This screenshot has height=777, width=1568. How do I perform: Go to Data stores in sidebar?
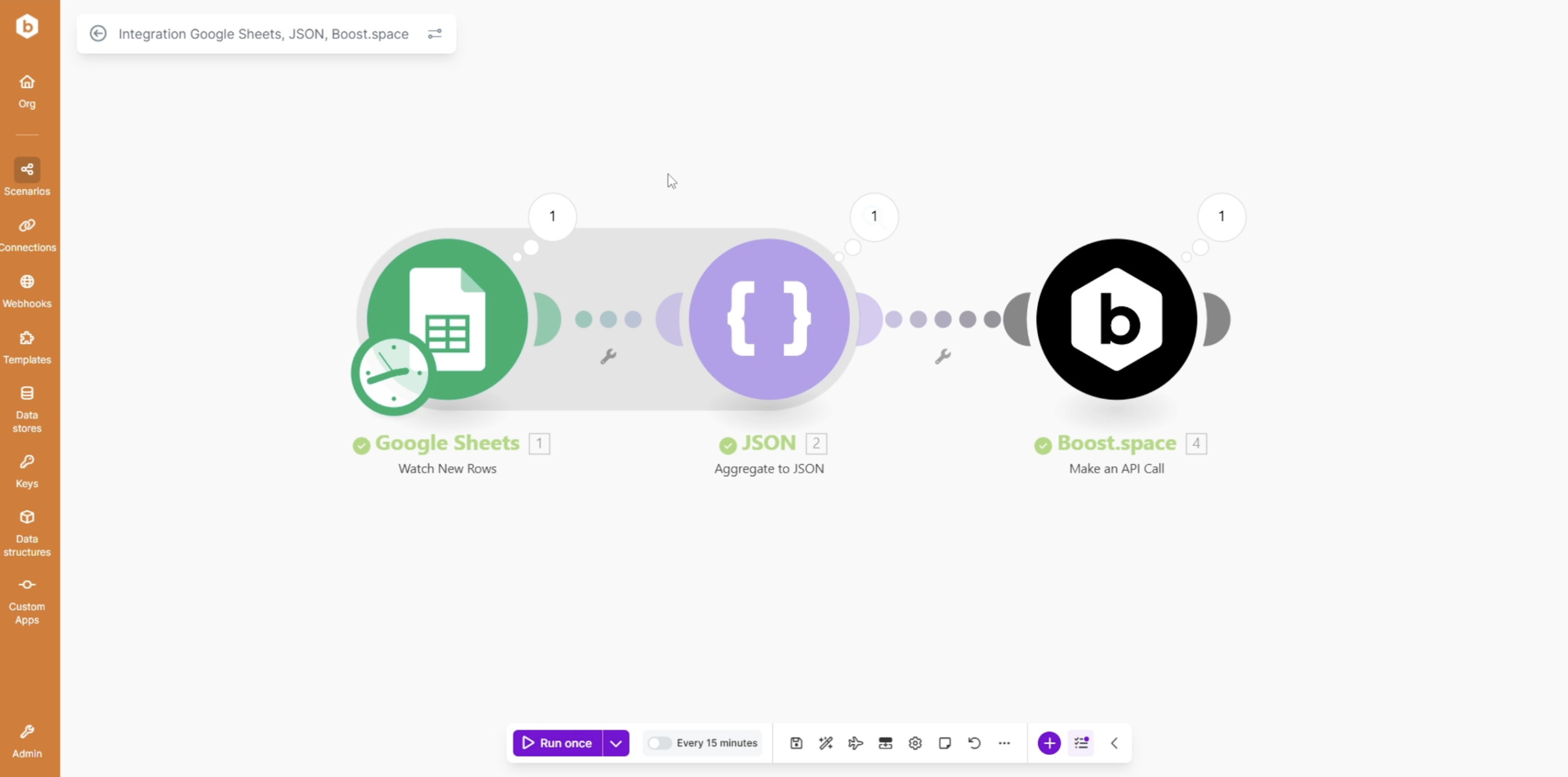(x=27, y=409)
